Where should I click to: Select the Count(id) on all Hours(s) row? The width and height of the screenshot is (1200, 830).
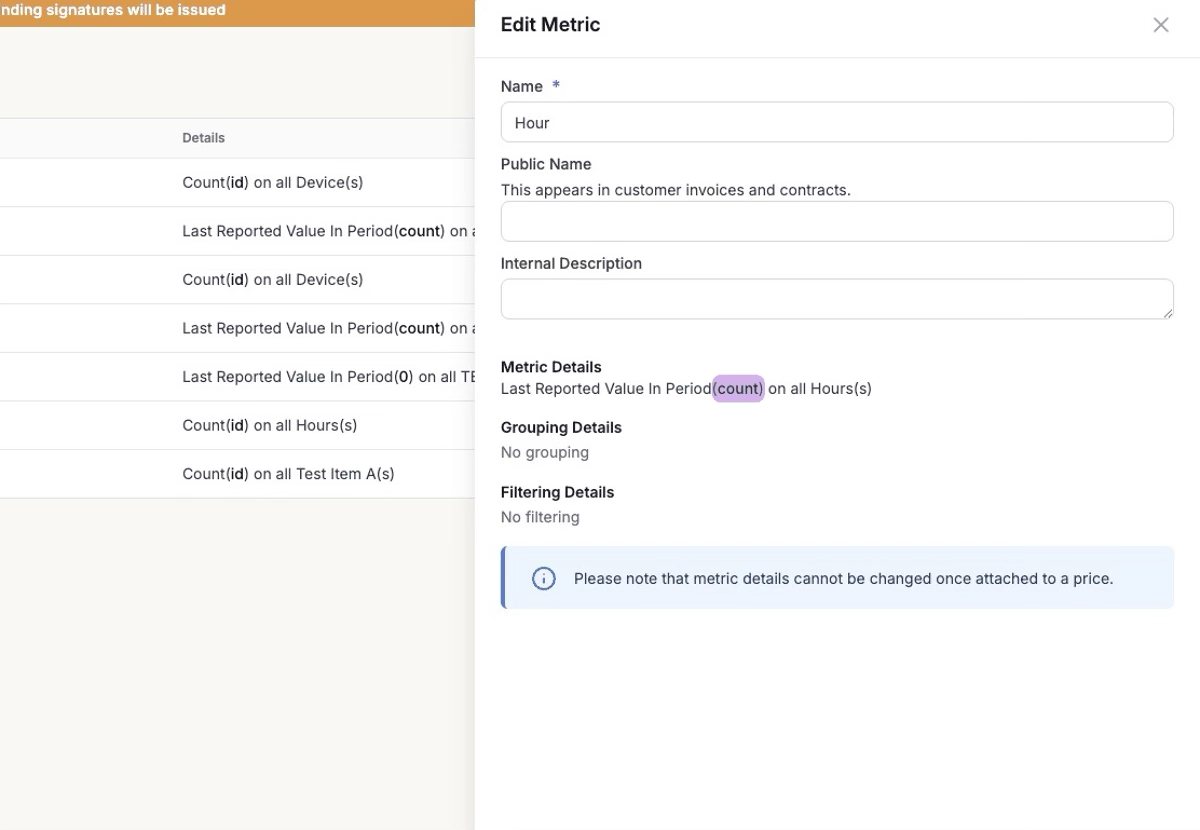[x=269, y=425]
